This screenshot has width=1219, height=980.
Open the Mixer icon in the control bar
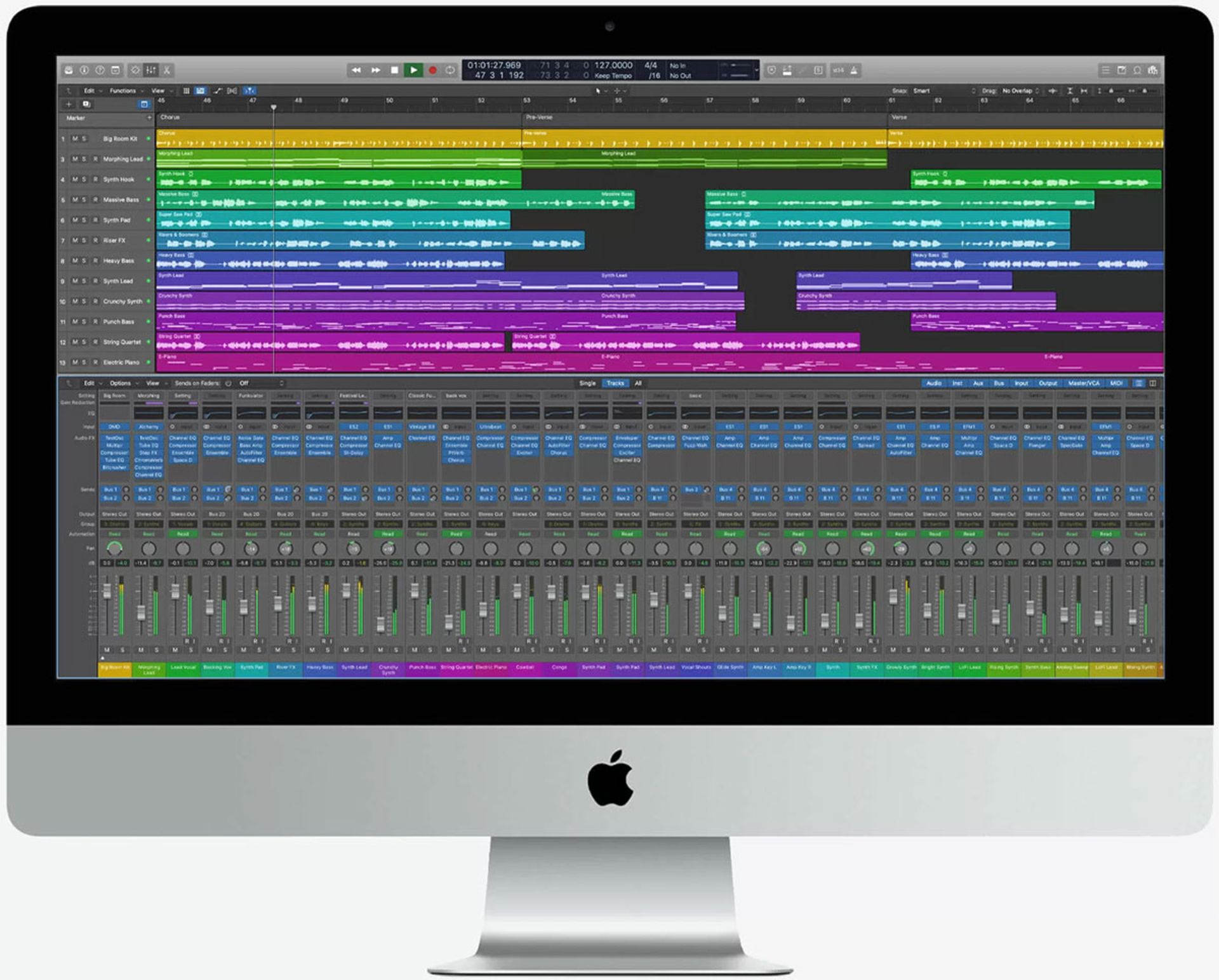(x=150, y=70)
